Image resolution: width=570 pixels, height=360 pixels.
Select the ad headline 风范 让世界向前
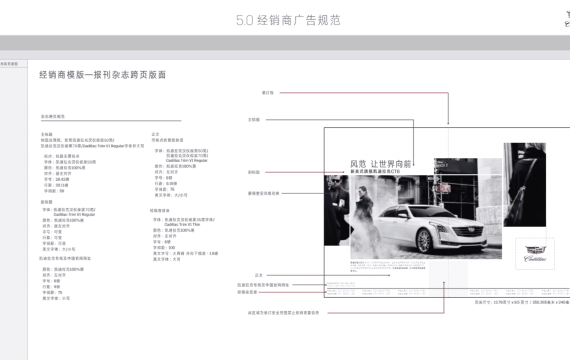[380, 164]
